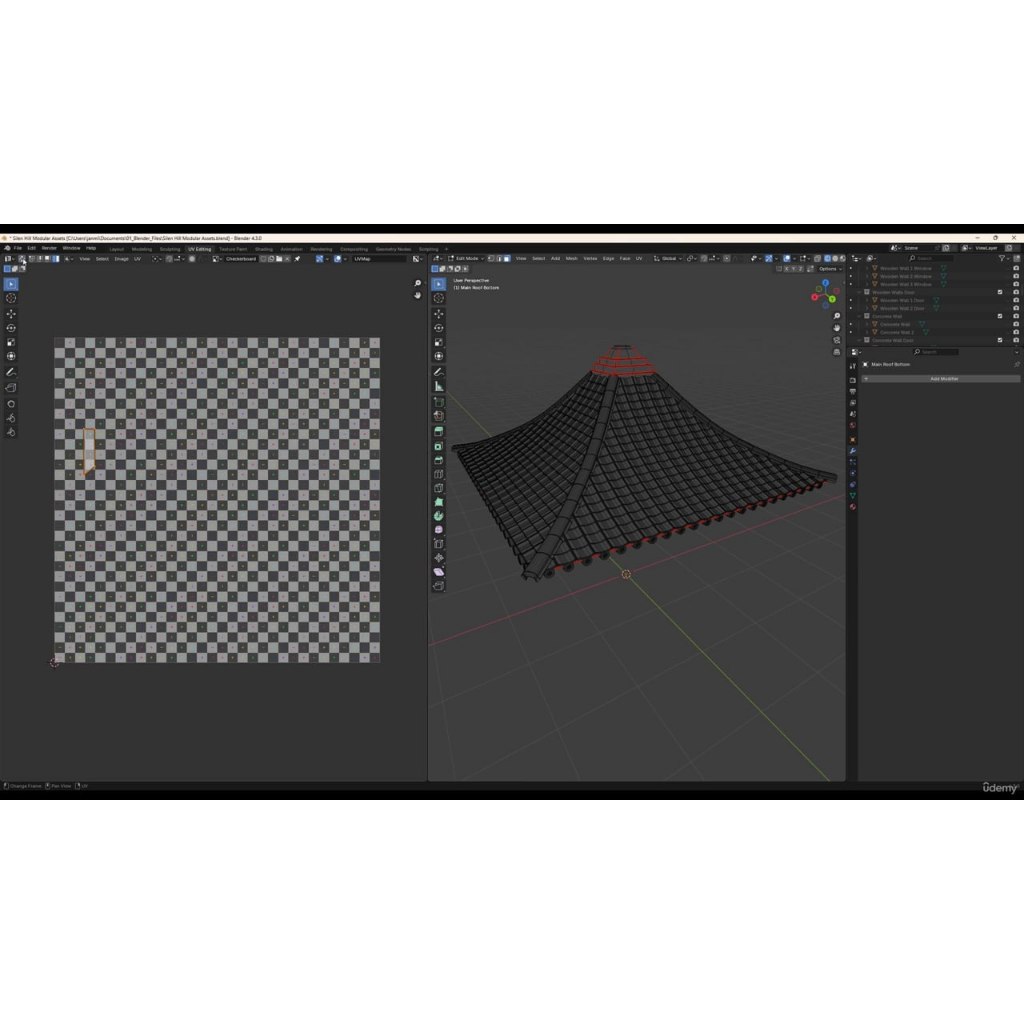Image resolution: width=1024 pixels, height=1024 pixels.
Task: Open the outliner filter dropdown
Action: [1004, 259]
